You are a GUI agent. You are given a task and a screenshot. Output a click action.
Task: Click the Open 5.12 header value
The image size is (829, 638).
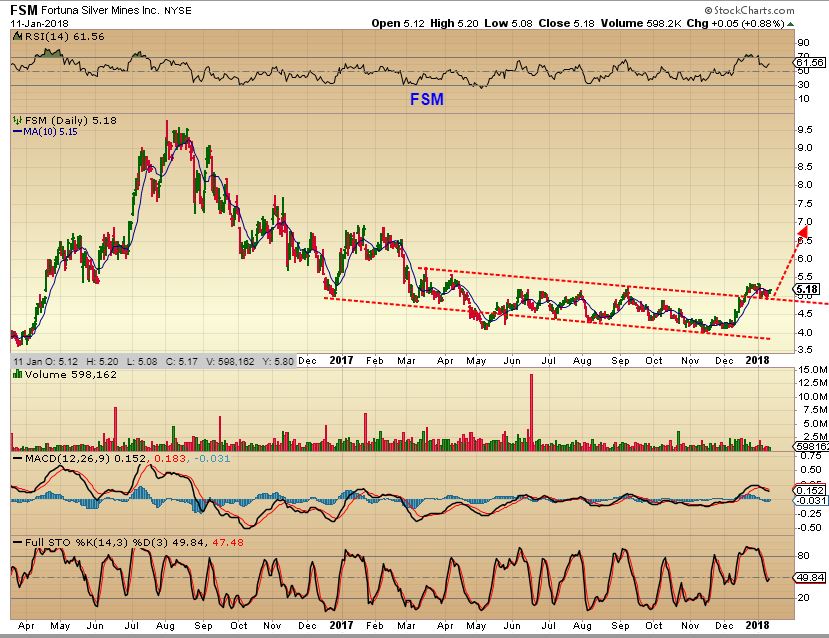pyautogui.click(x=398, y=23)
